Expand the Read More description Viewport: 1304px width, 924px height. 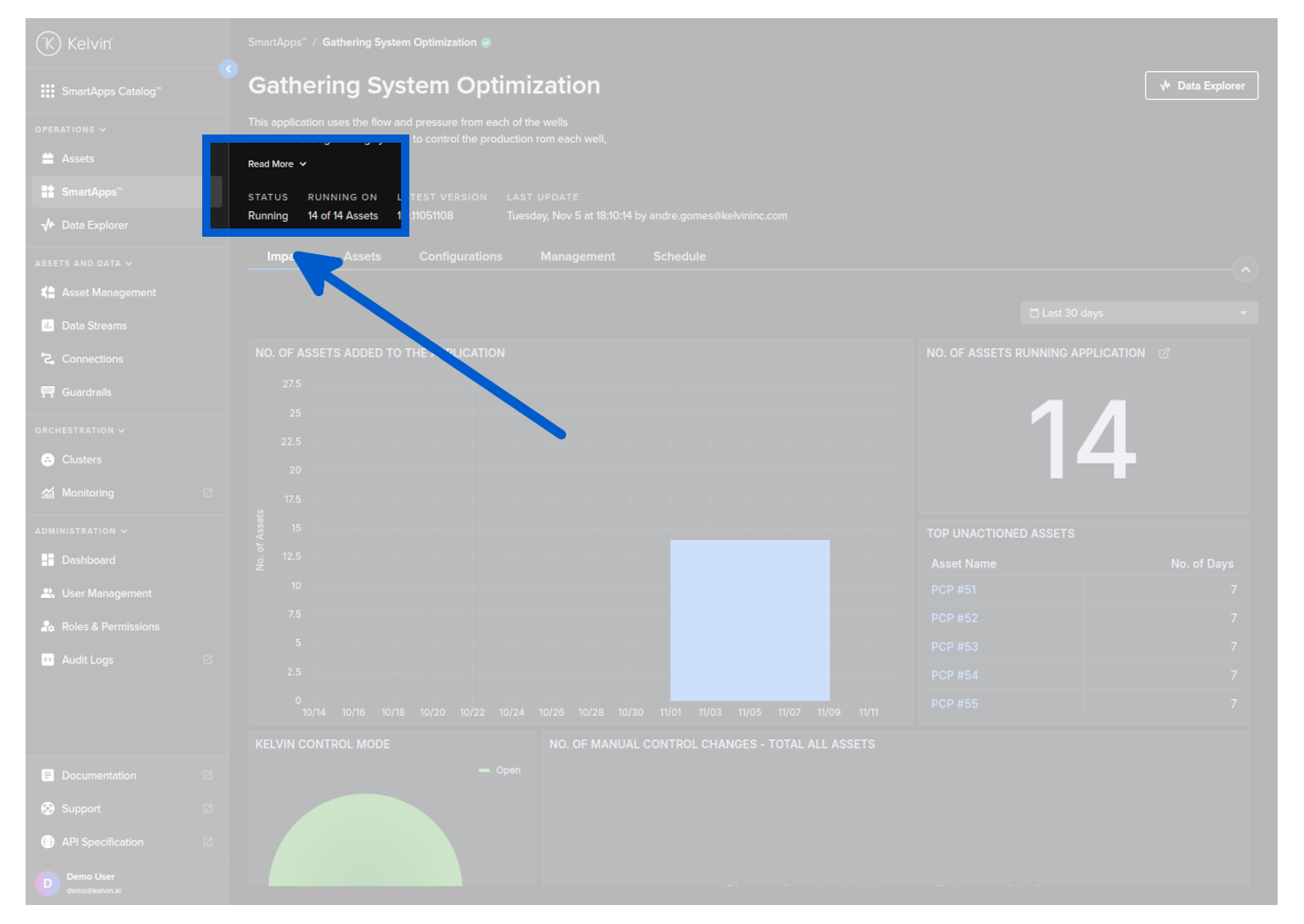click(277, 164)
